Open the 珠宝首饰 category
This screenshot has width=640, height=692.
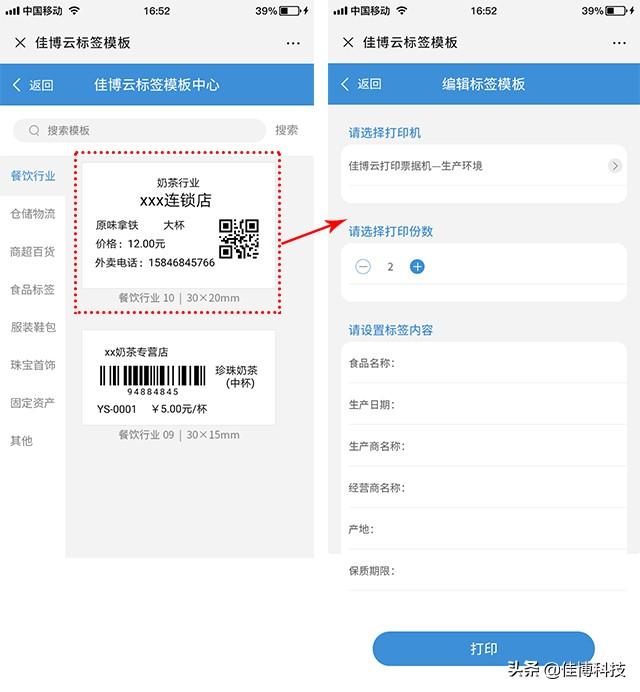tap(33, 365)
